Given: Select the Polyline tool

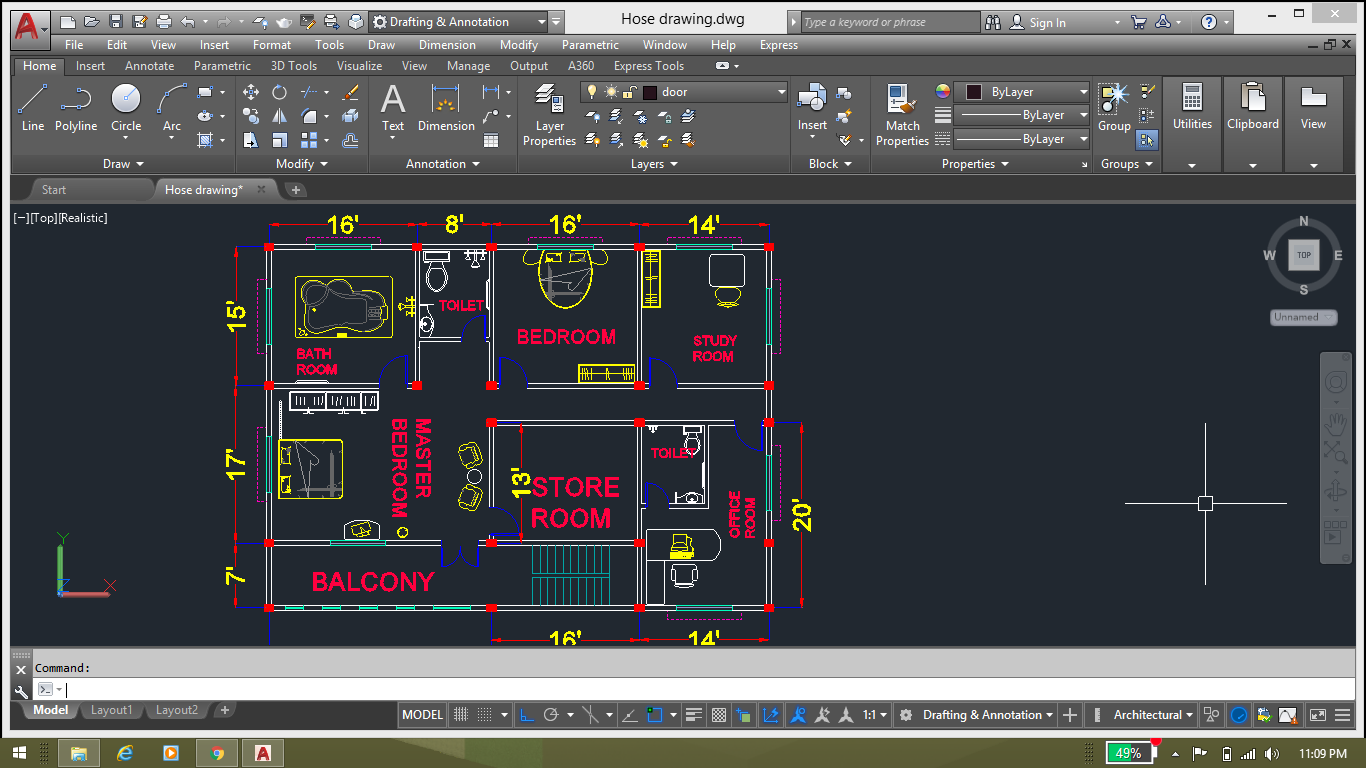Looking at the screenshot, I should click(76, 106).
